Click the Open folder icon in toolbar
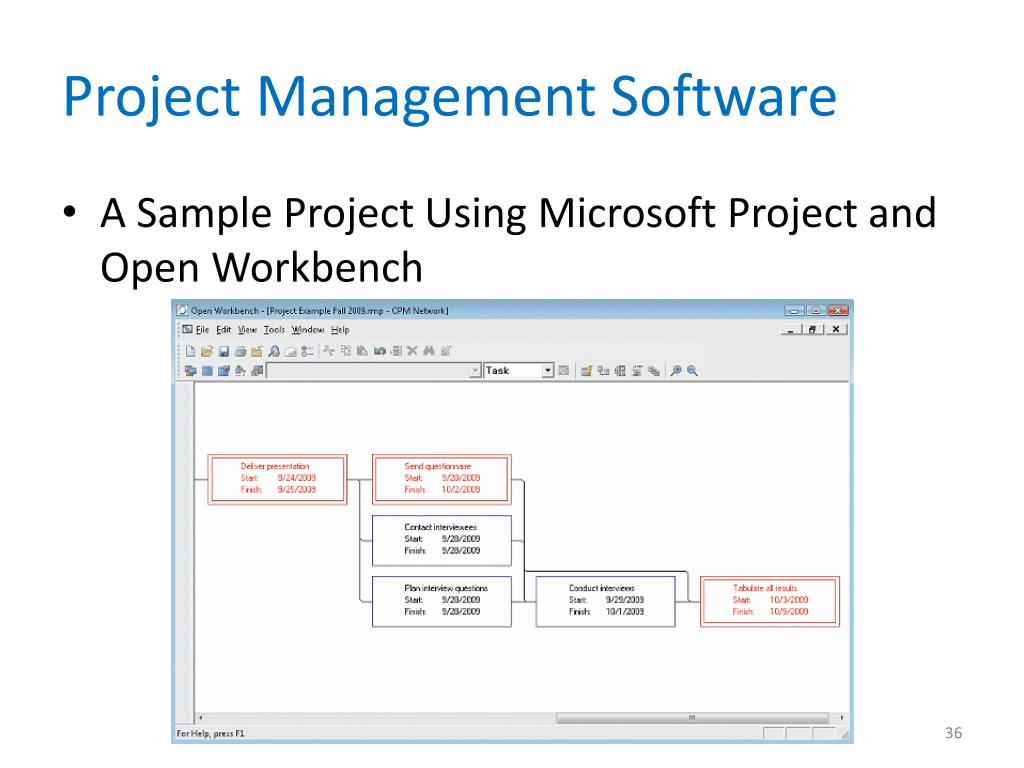The image size is (1024, 768). (x=207, y=351)
